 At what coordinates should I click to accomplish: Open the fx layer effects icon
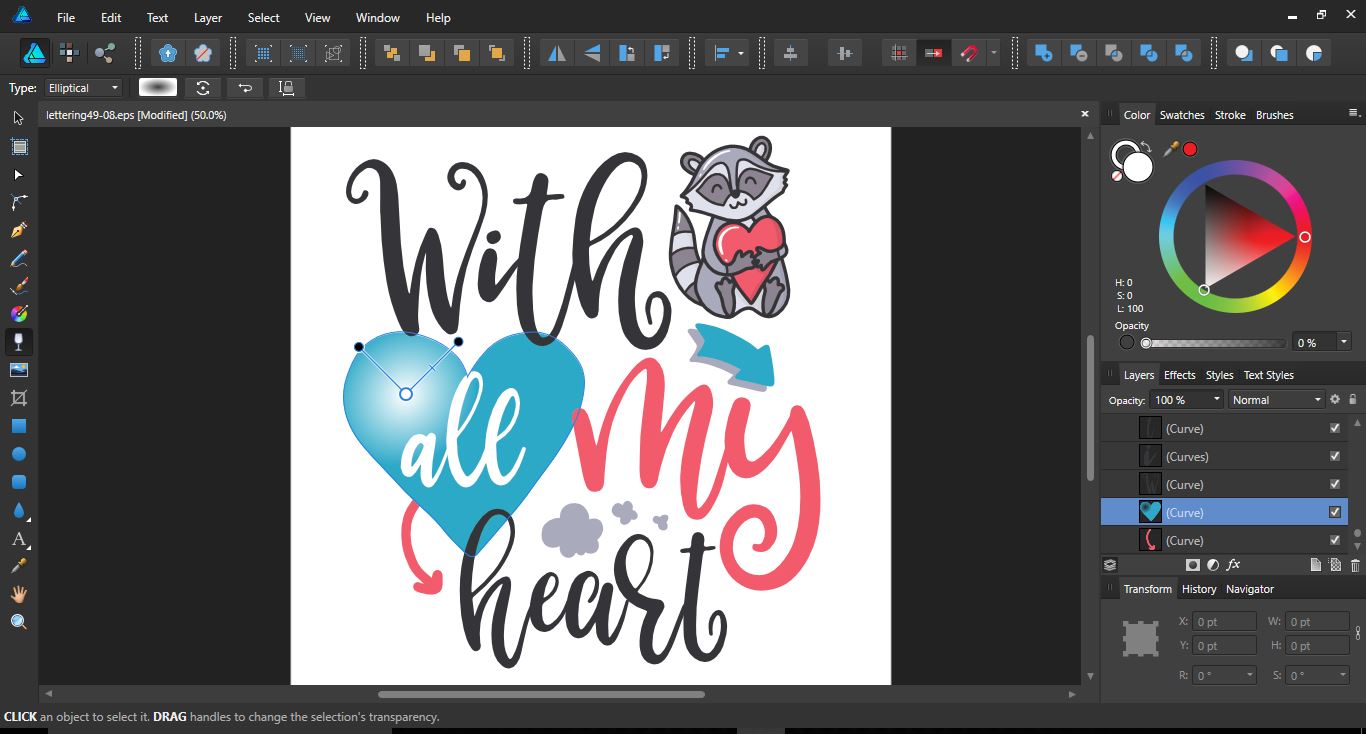tap(1233, 565)
